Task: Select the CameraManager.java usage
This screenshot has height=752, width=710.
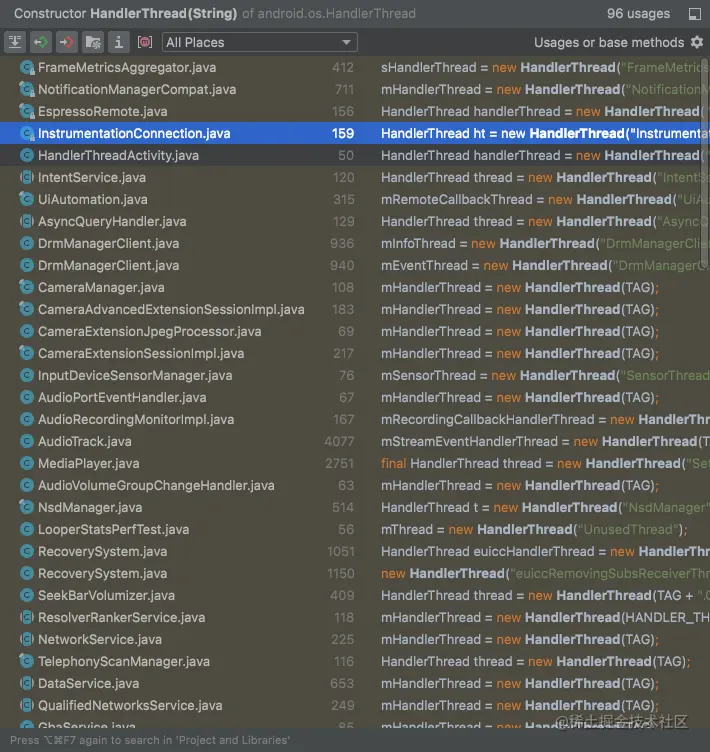Action: [355, 288]
